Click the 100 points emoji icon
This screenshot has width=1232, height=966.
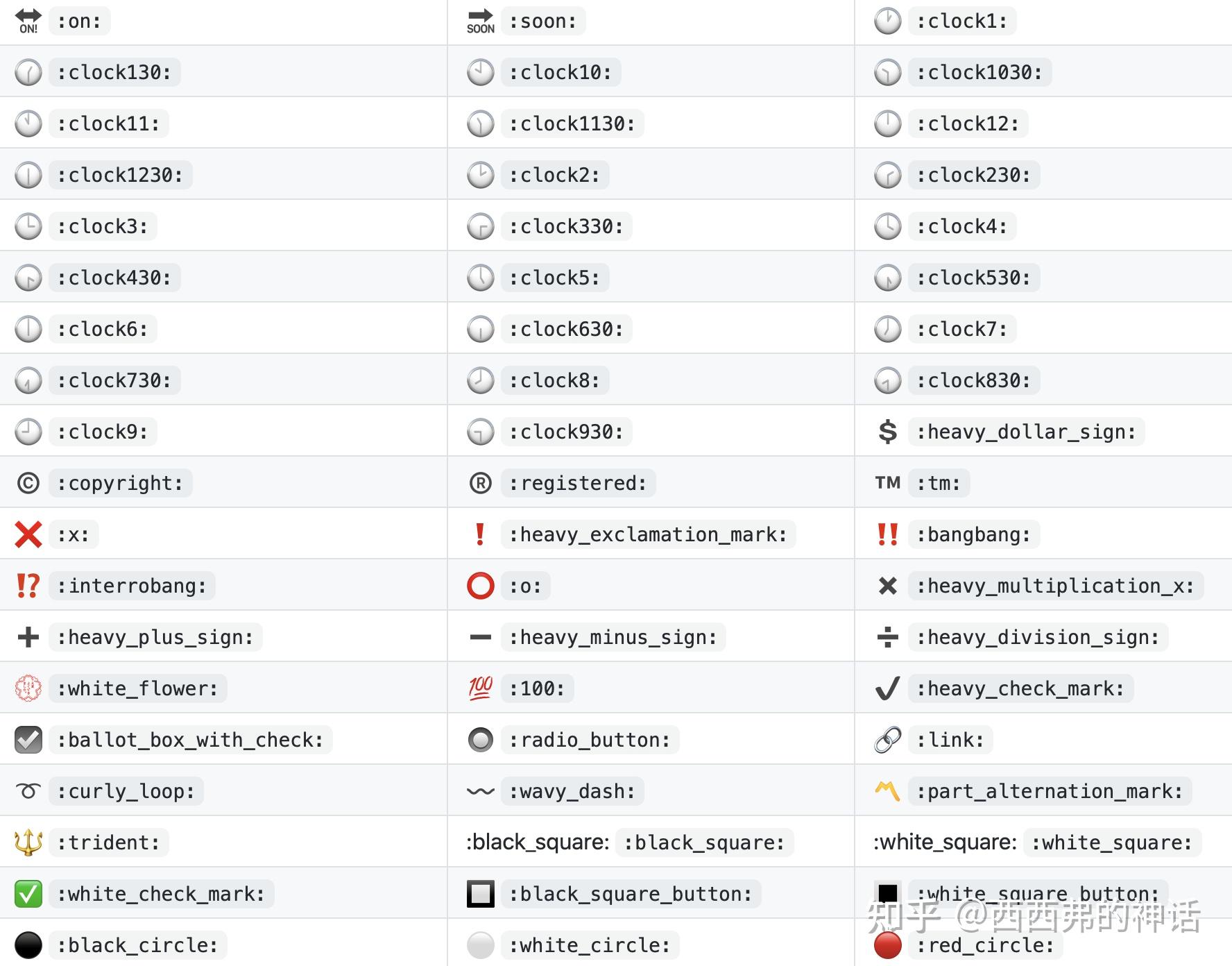[480, 688]
